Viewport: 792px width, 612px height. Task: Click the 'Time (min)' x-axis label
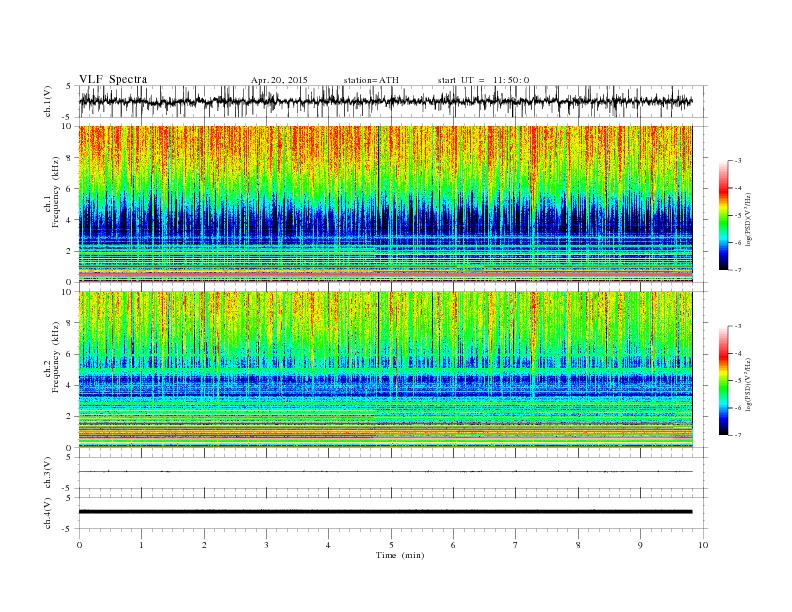[400, 555]
